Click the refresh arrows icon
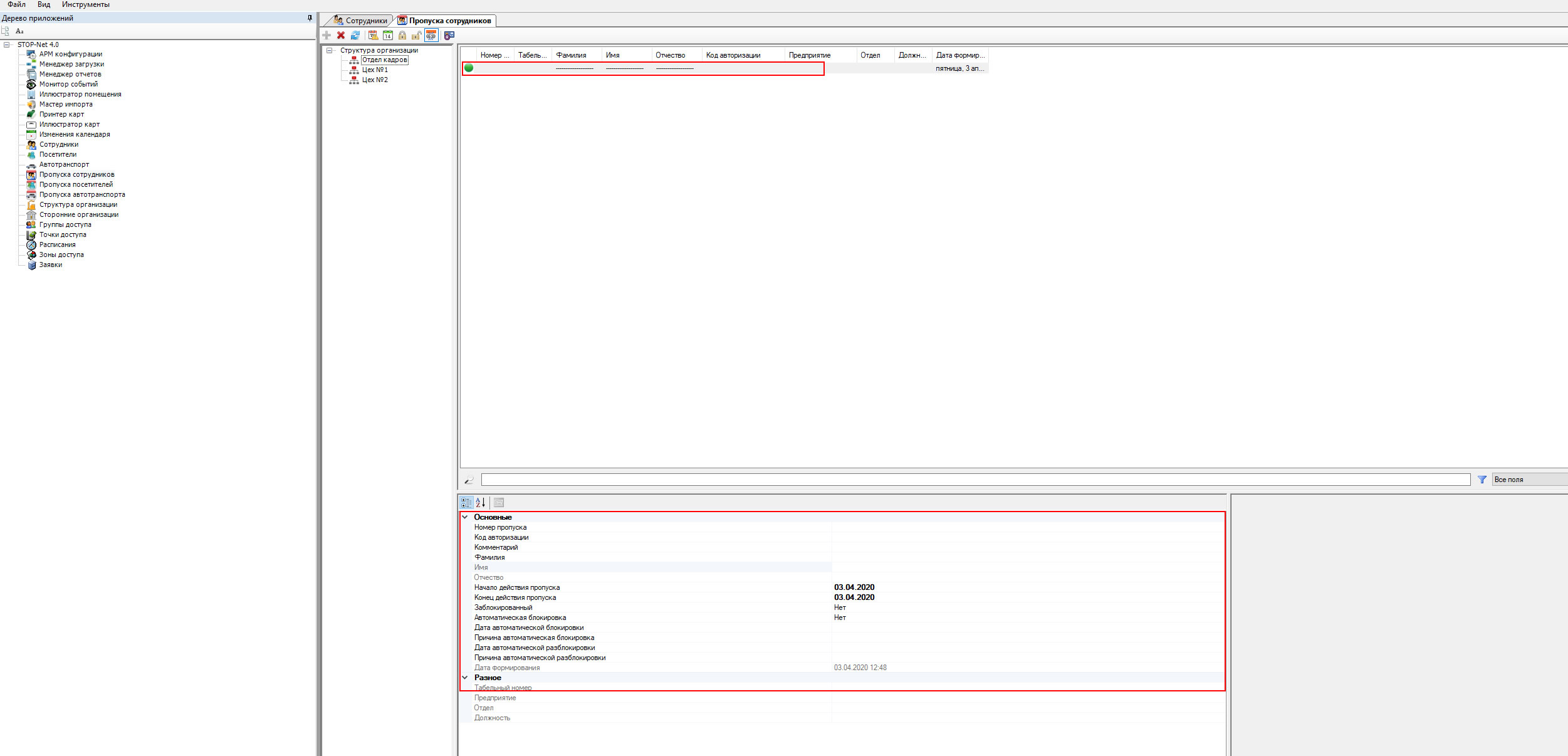The image size is (1568, 756). pyautogui.click(x=355, y=35)
